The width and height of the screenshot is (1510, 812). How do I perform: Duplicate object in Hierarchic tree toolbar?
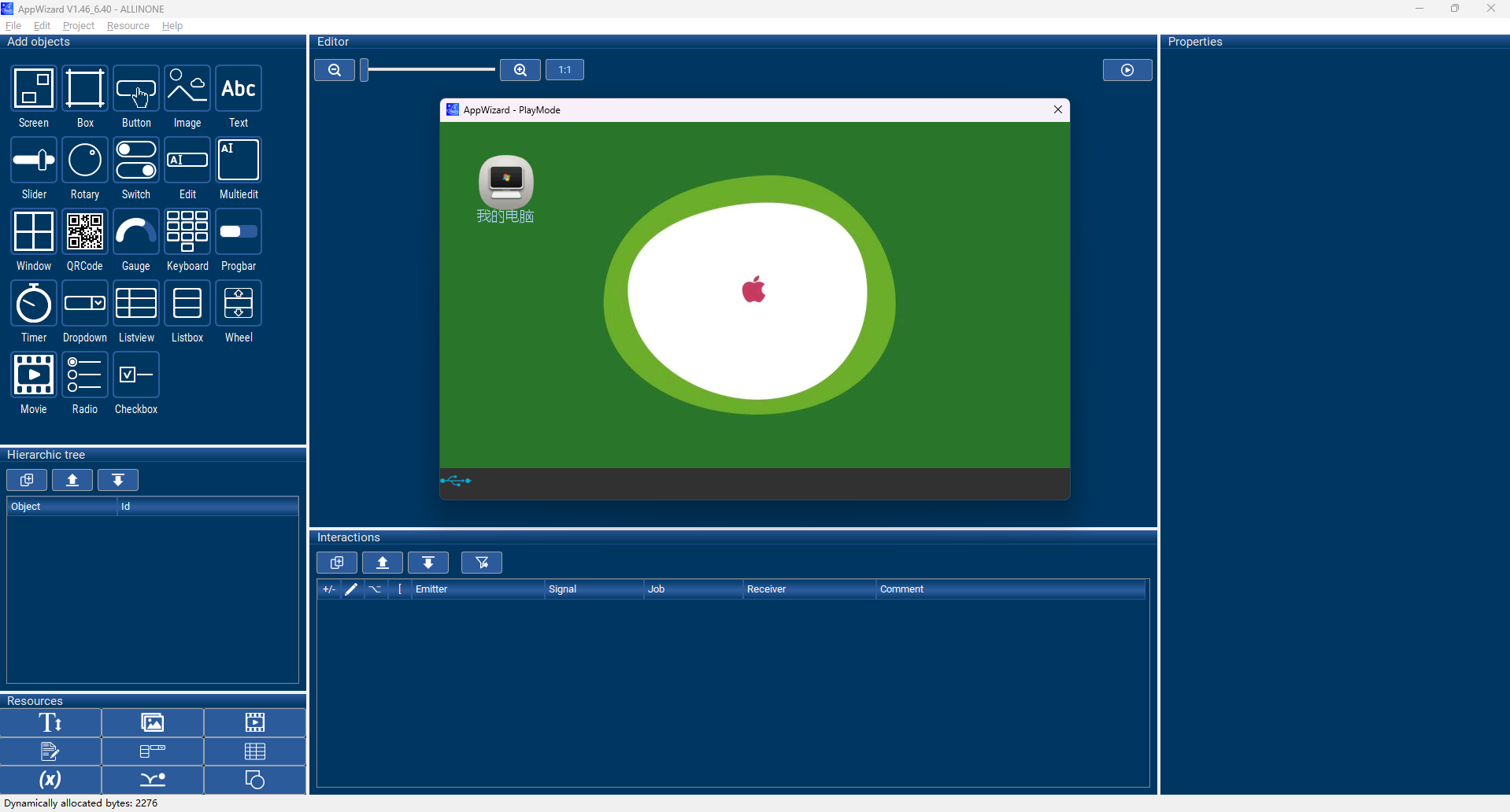pos(27,480)
